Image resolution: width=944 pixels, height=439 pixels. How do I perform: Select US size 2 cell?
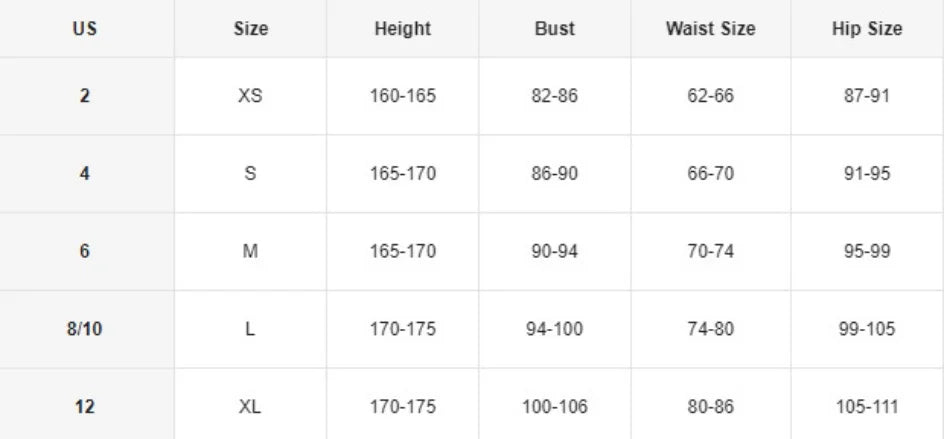(85, 96)
